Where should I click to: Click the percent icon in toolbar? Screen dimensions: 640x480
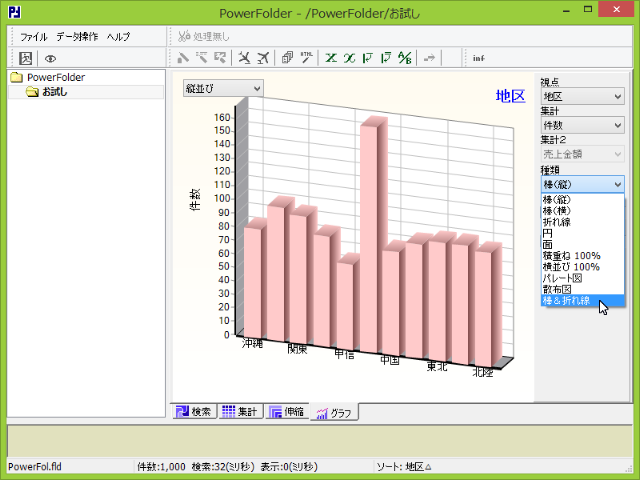coord(404,58)
